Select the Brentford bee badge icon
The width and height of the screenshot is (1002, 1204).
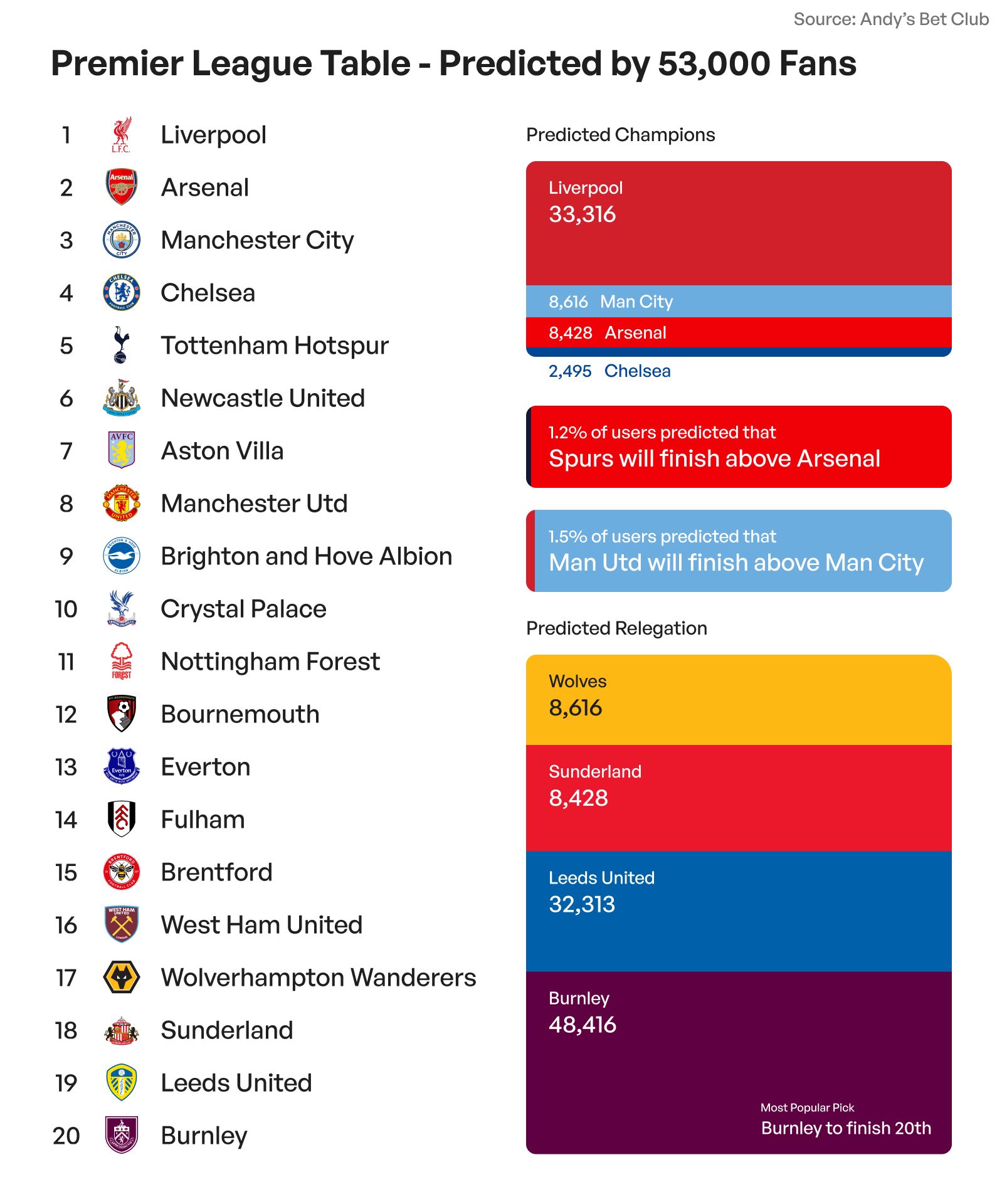pos(121,872)
